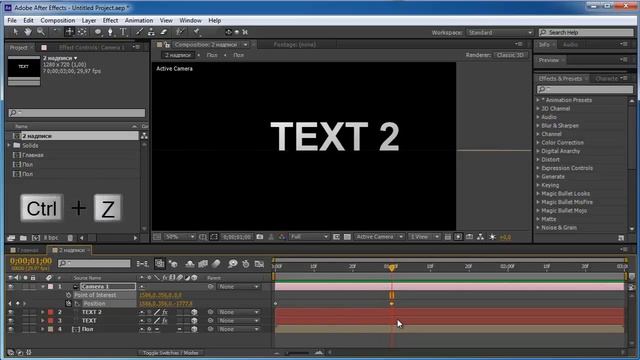Select the Selection arrow tool
Image resolution: width=640 pixels, height=360 pixels.
tap(16, 32)
